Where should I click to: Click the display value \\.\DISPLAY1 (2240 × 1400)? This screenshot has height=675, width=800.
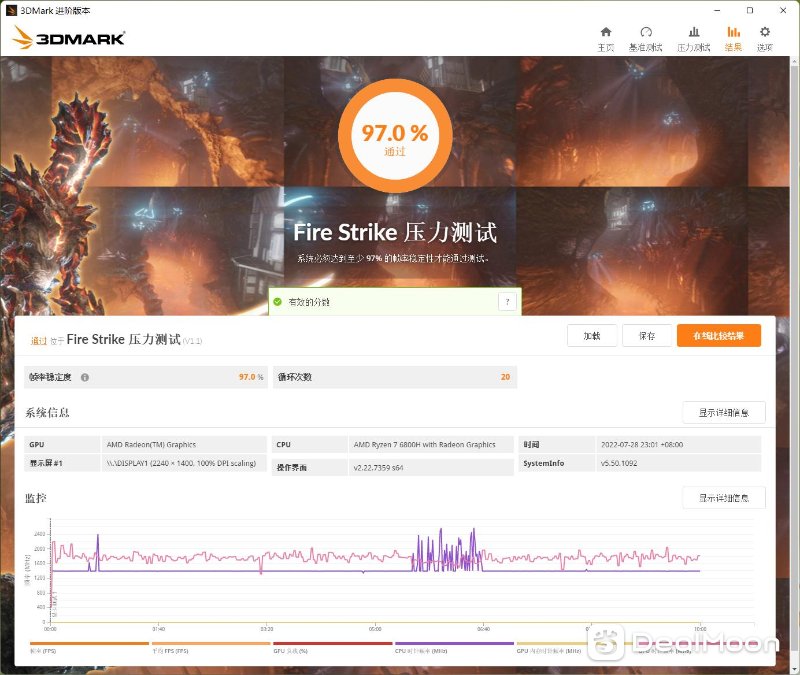[181, 463]
